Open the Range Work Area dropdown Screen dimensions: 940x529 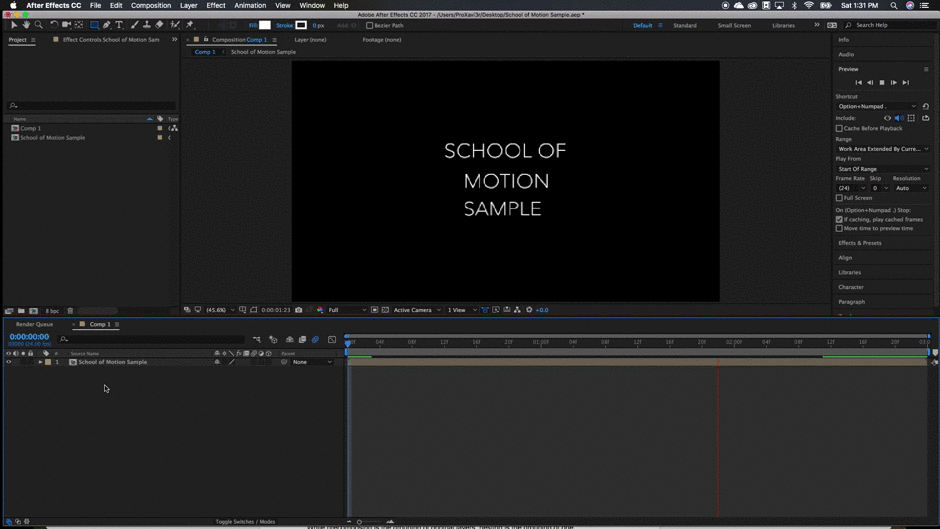click(883, 149)
